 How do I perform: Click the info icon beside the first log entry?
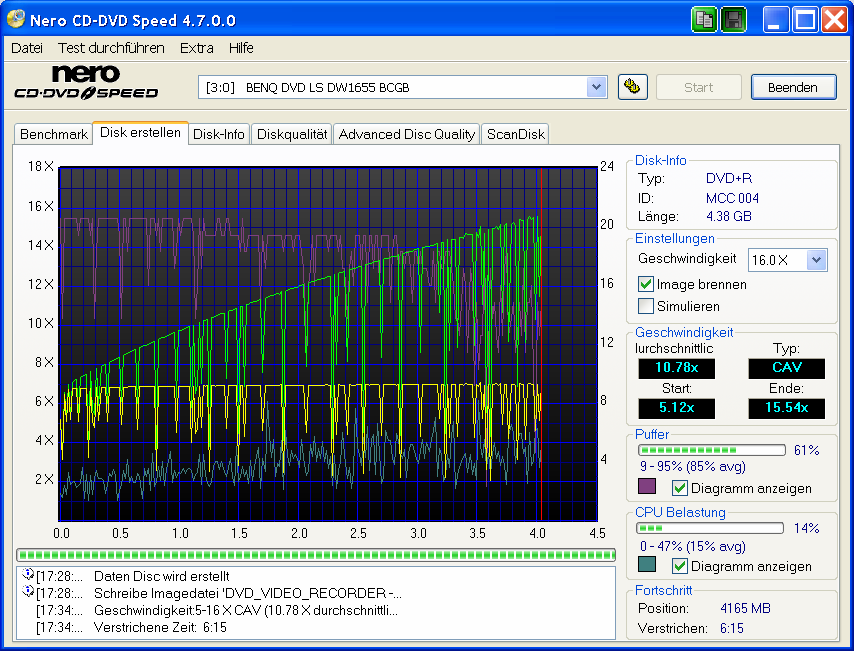[27, 576]
